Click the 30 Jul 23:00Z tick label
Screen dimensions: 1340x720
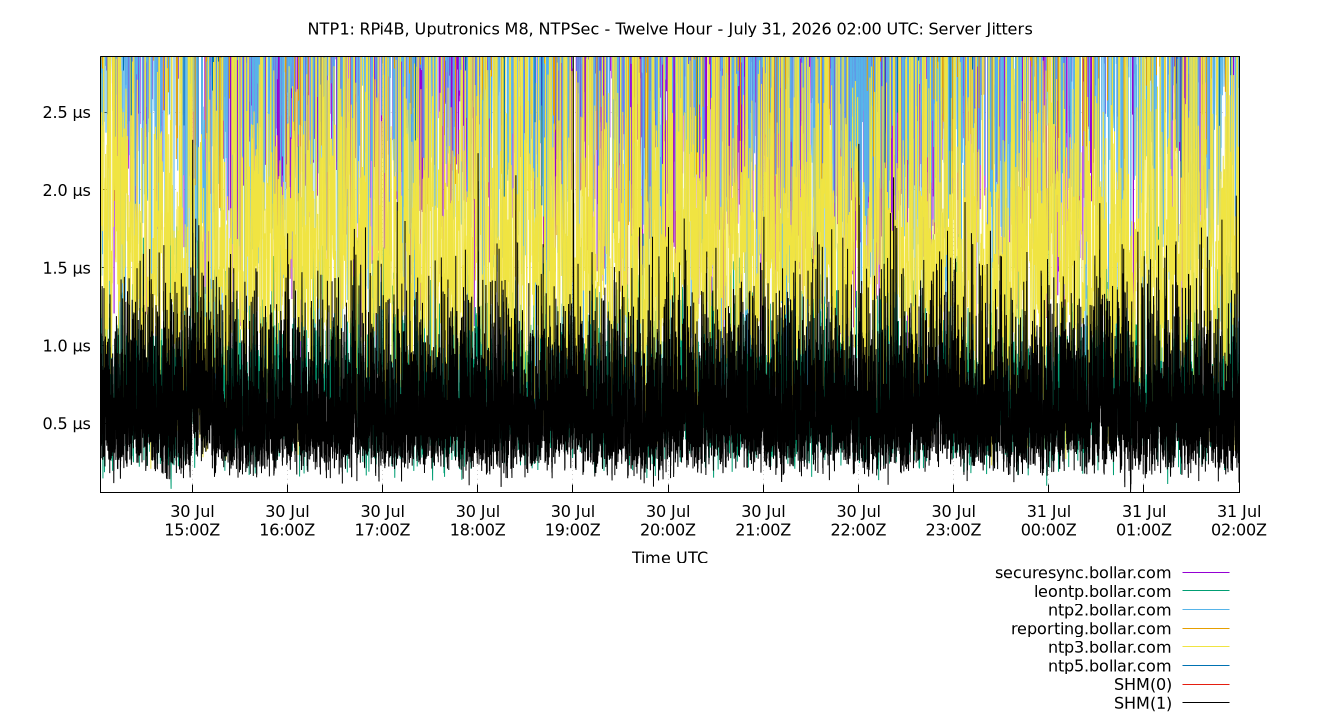pyautogui.click(x=953, y=521)
